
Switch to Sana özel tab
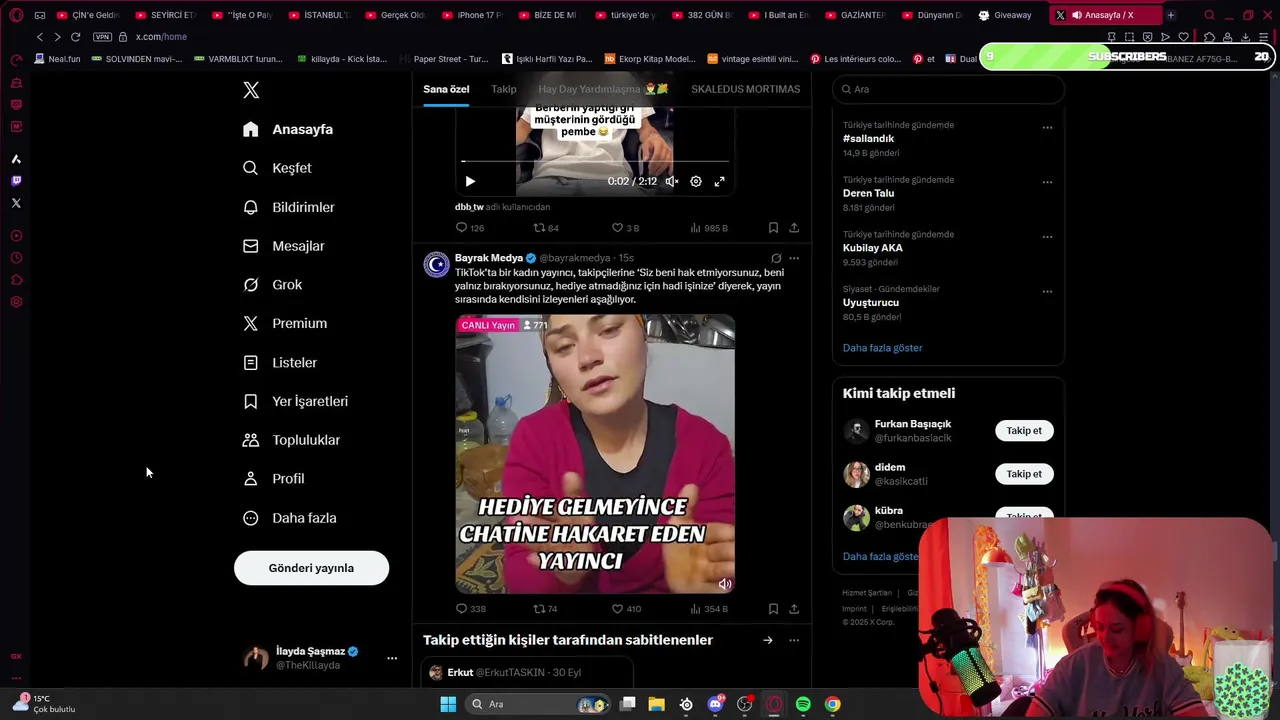coord(446,89)
